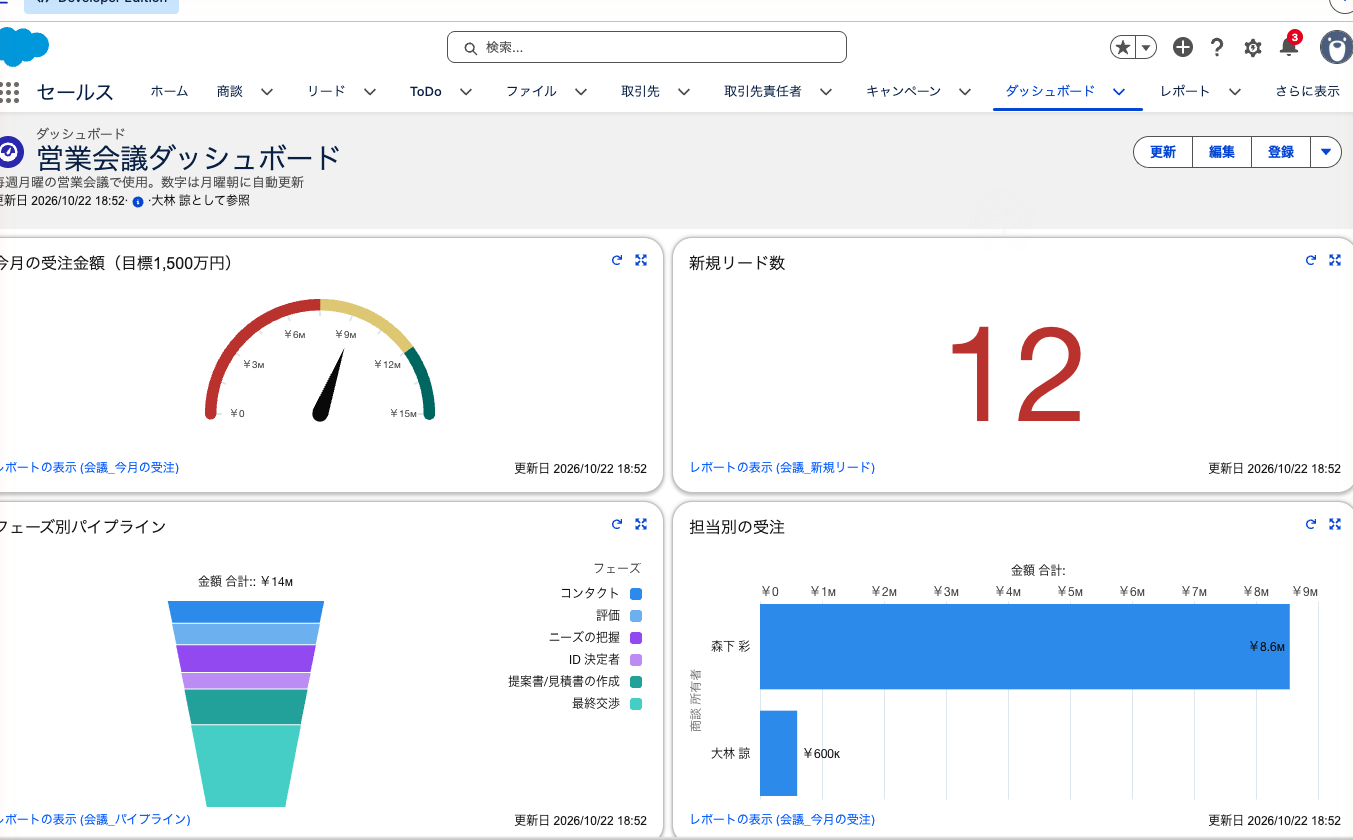Open the notifications bell

tap(1289, 46)
